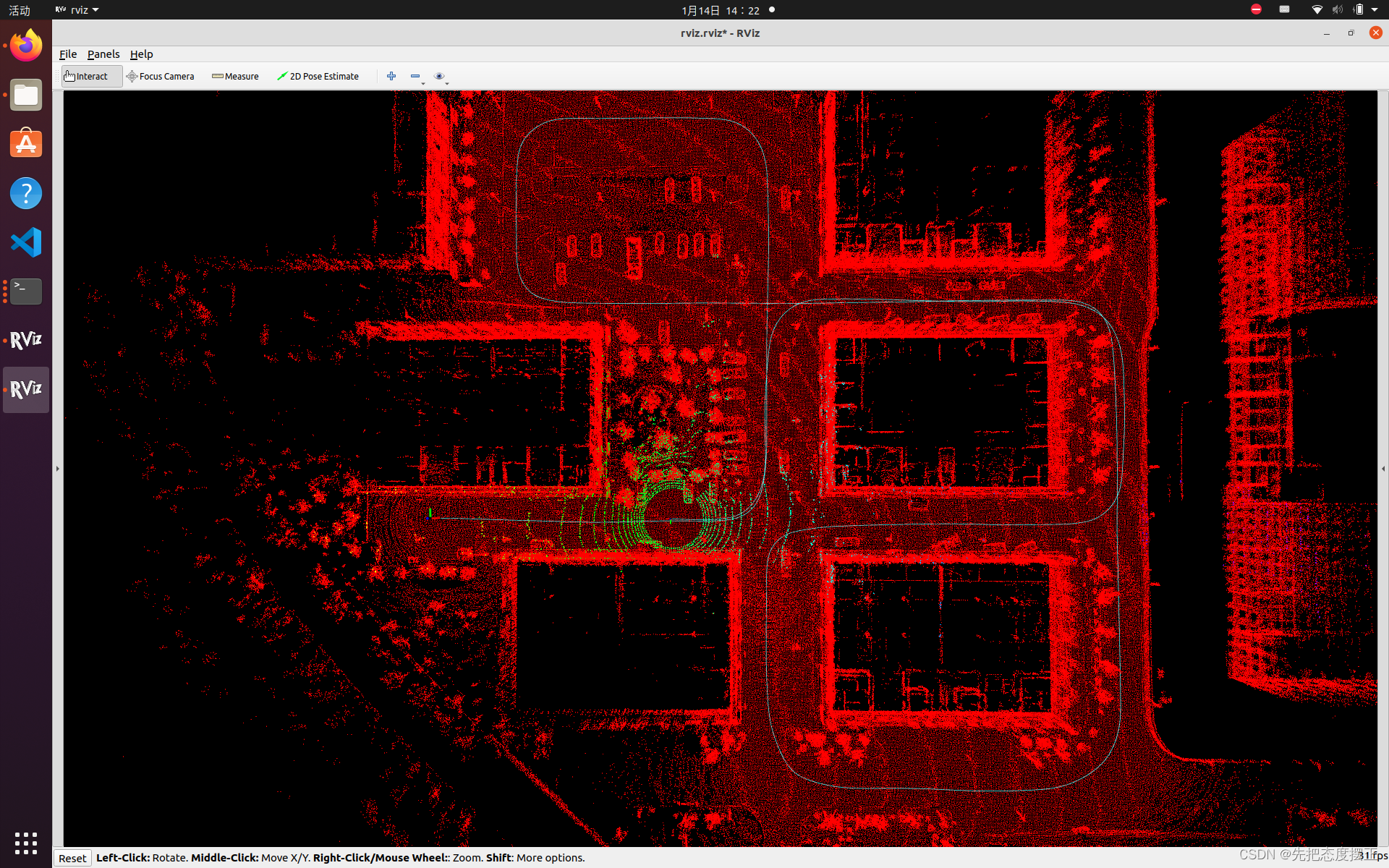
Task: Expand the left collapsed panel arrow
Action: click(58, 469)
